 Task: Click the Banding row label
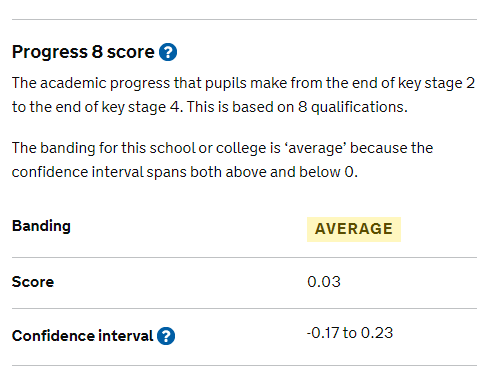(x=41, y=226)
